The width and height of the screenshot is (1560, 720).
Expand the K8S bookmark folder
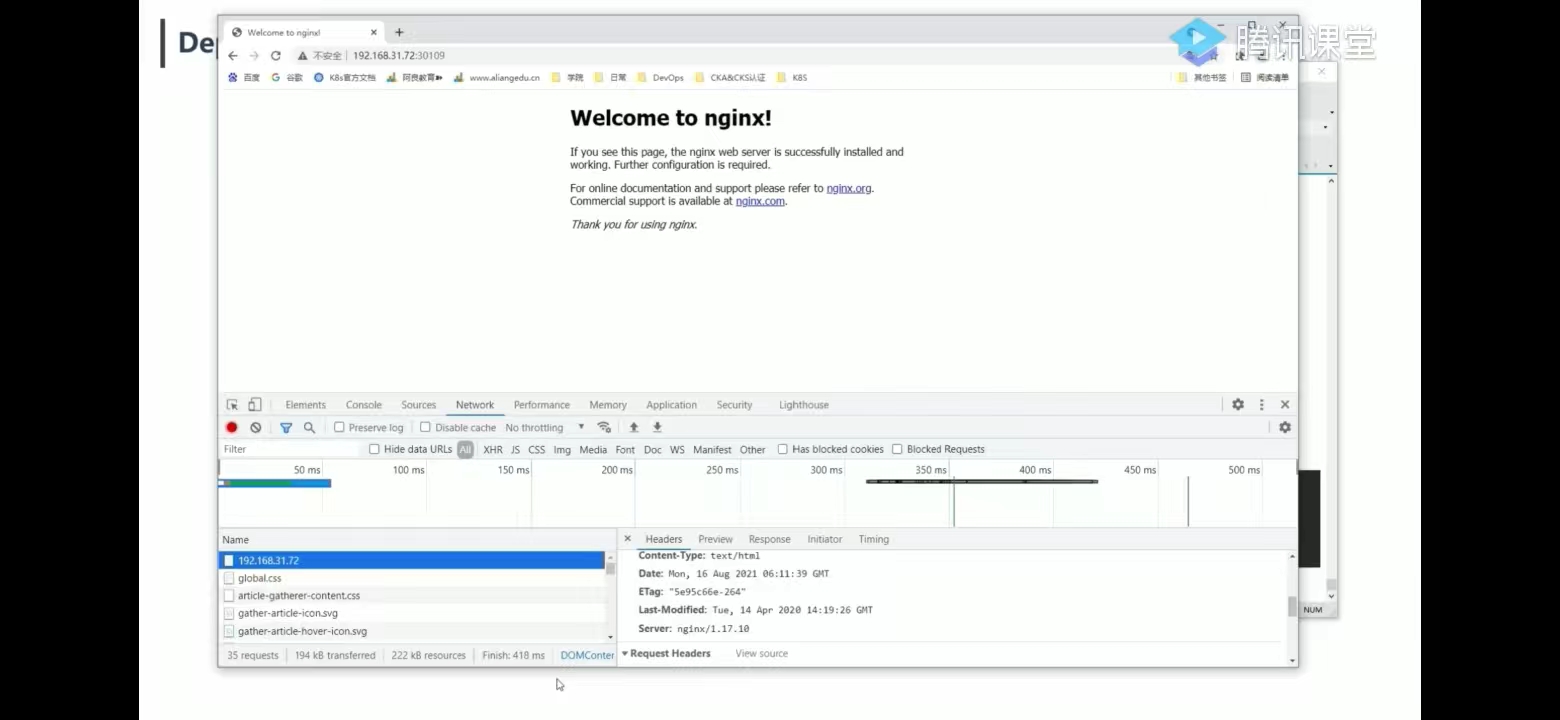pos(792,77)
